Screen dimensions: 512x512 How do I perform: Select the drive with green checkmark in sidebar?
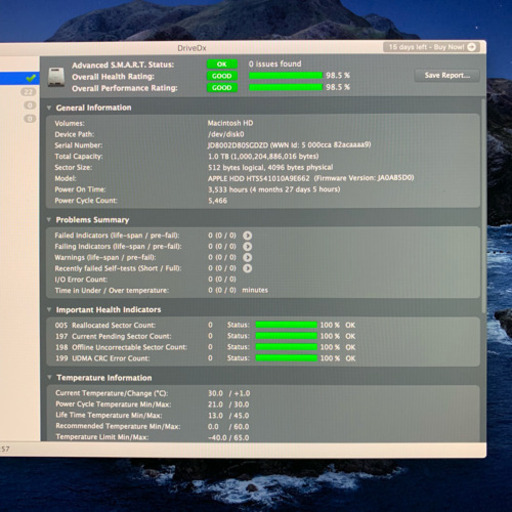[20, 78]
